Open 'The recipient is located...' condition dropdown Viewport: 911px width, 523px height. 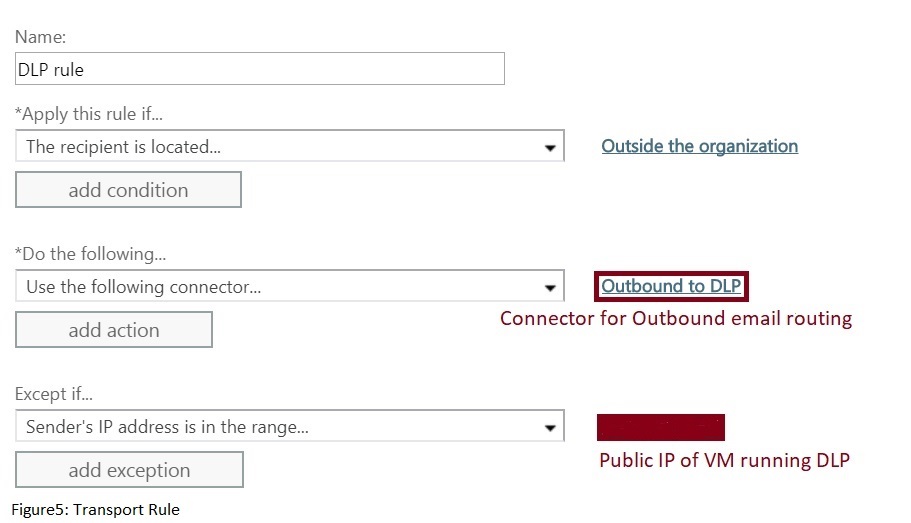point(280,147)
